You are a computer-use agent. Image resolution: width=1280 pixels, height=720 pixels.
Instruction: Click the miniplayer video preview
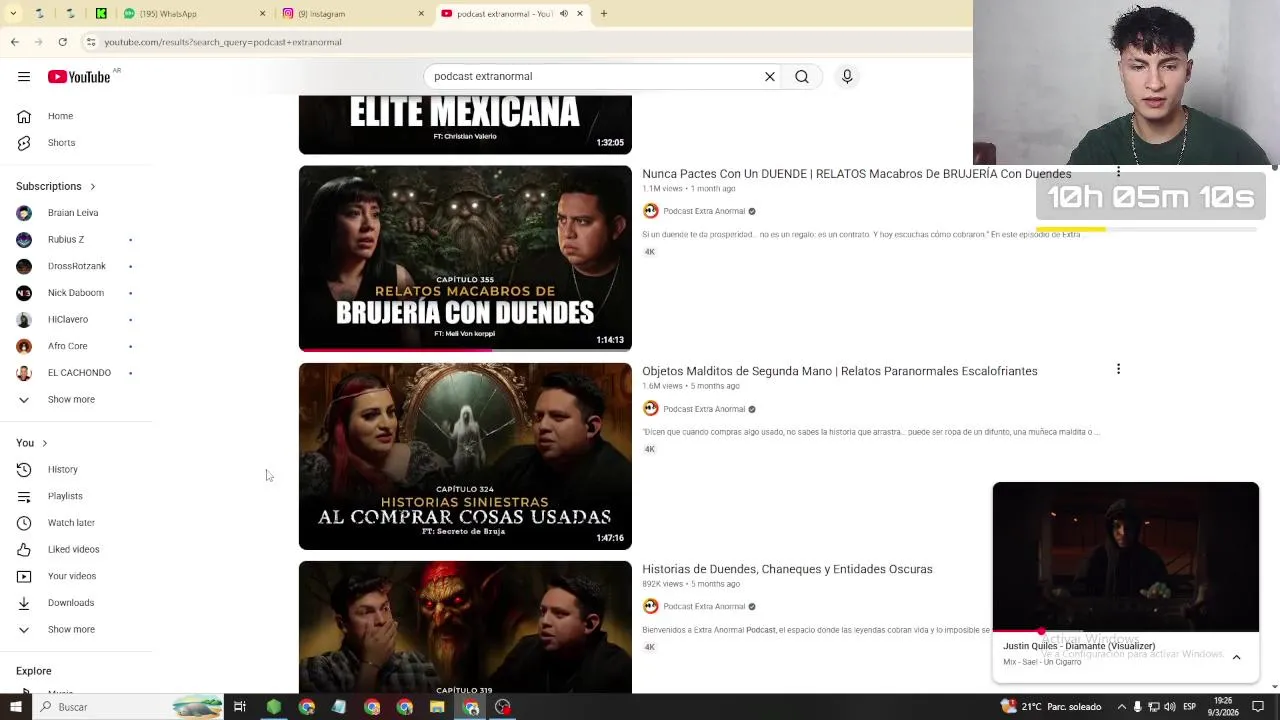point(1126,557)
